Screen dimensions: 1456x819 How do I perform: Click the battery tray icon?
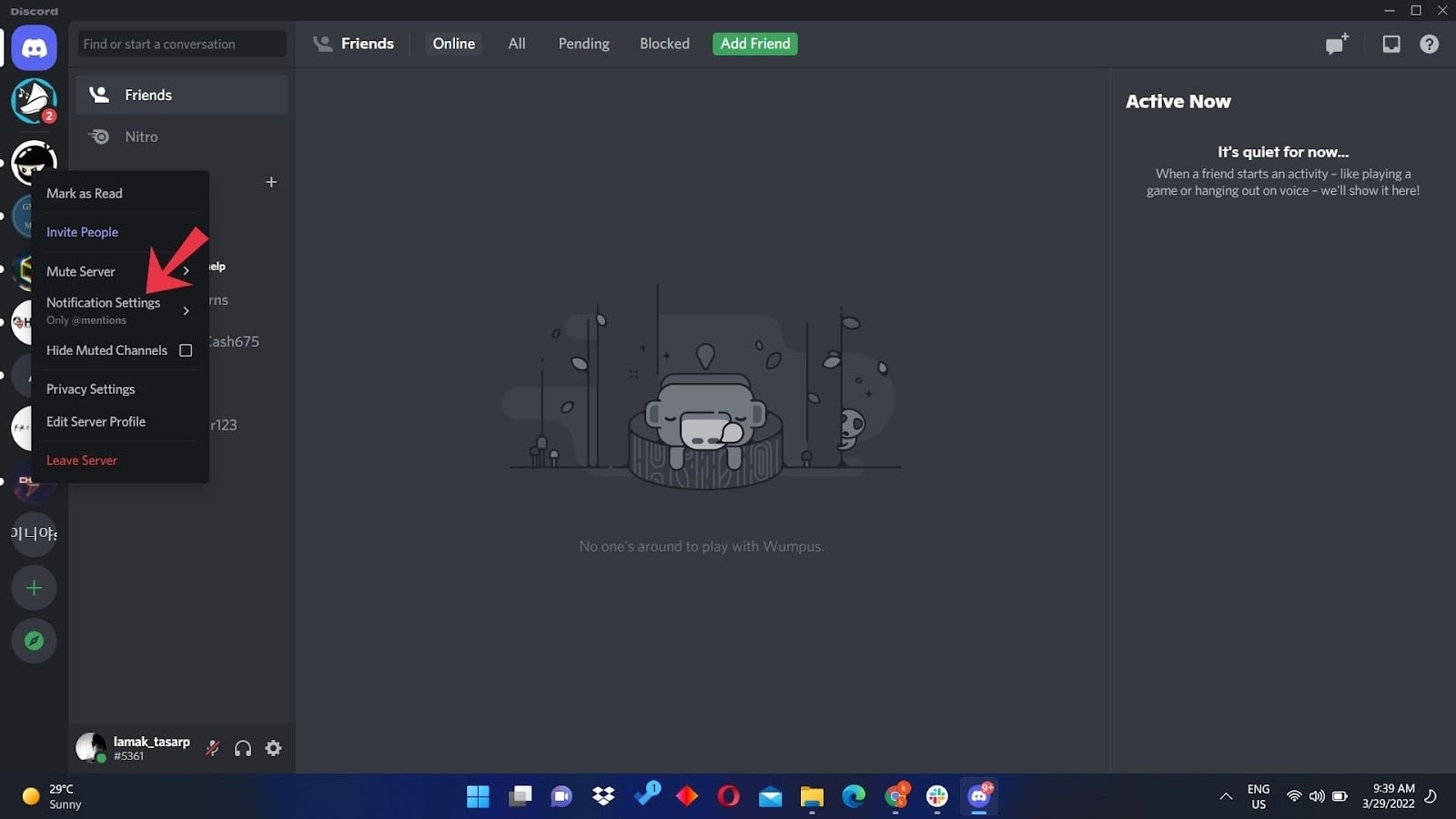click(x=1340, y=797)
